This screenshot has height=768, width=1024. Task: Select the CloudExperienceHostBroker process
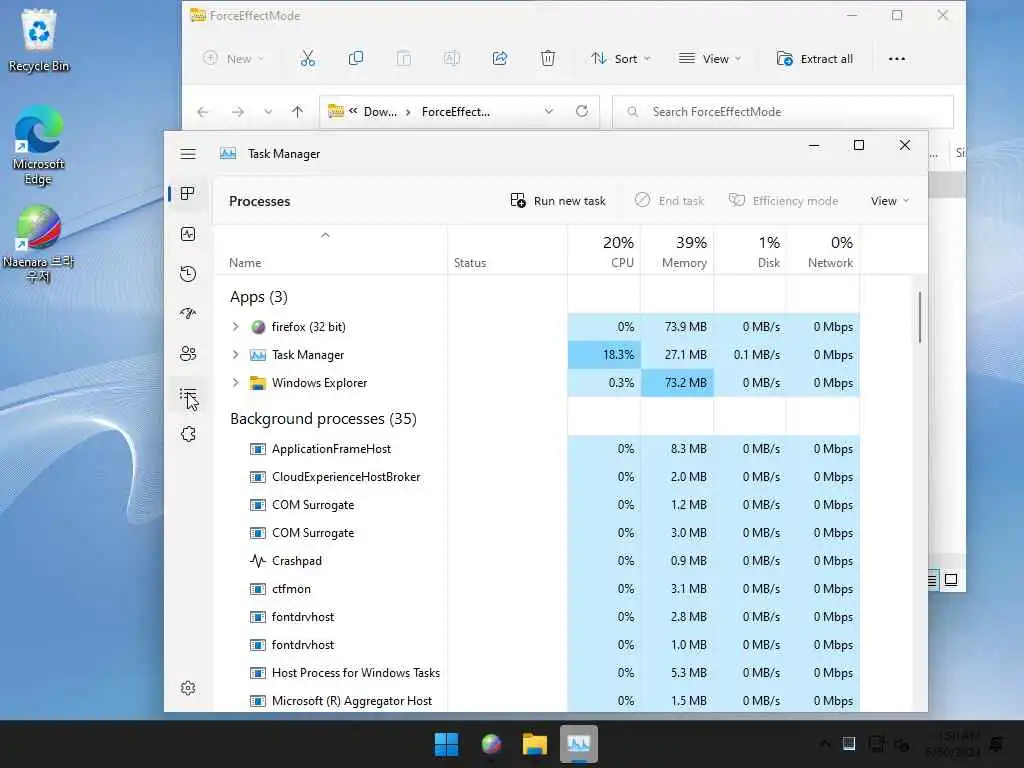coord(537,477)
